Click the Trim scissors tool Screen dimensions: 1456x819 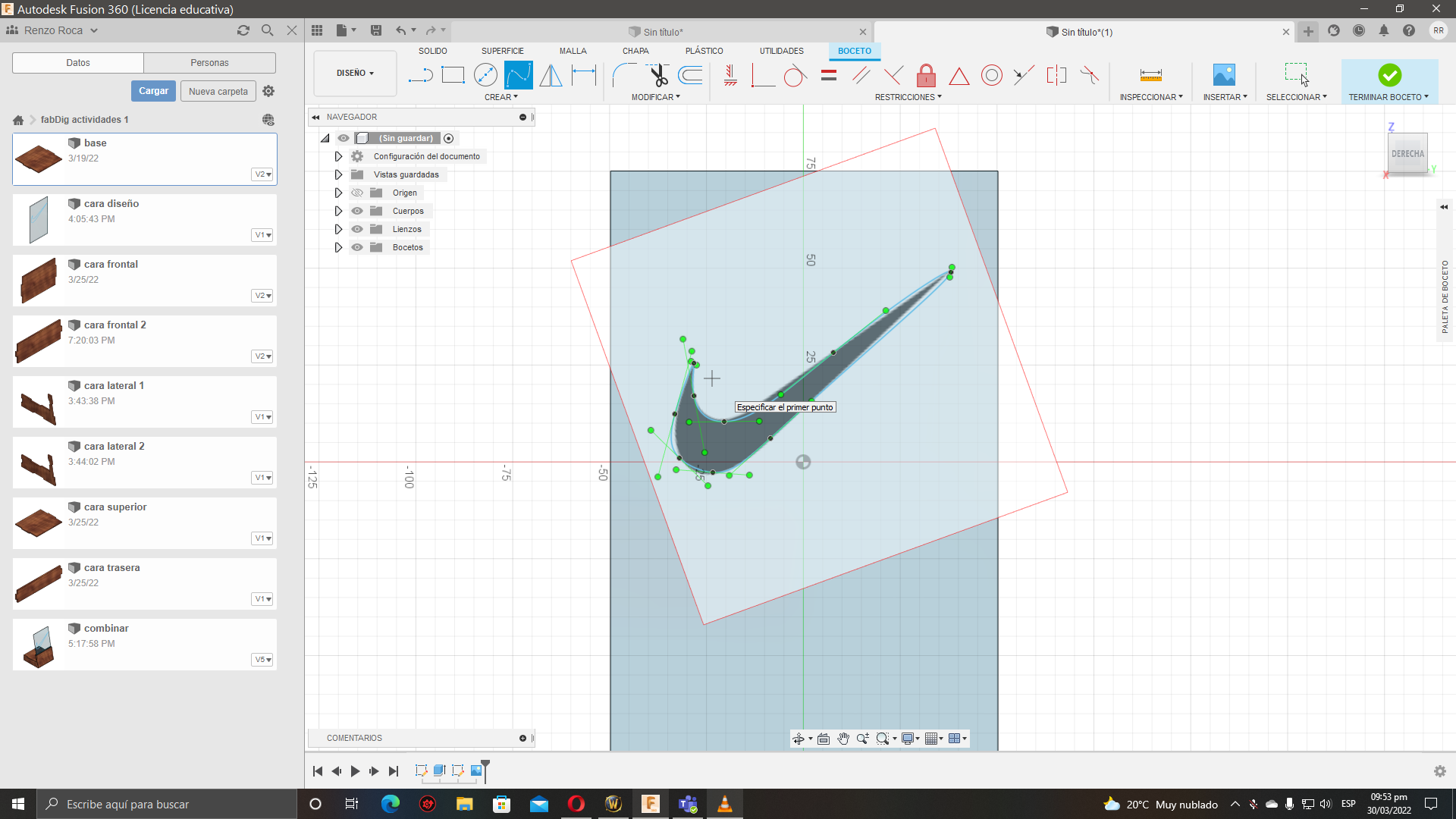click(x=657, y=75)
